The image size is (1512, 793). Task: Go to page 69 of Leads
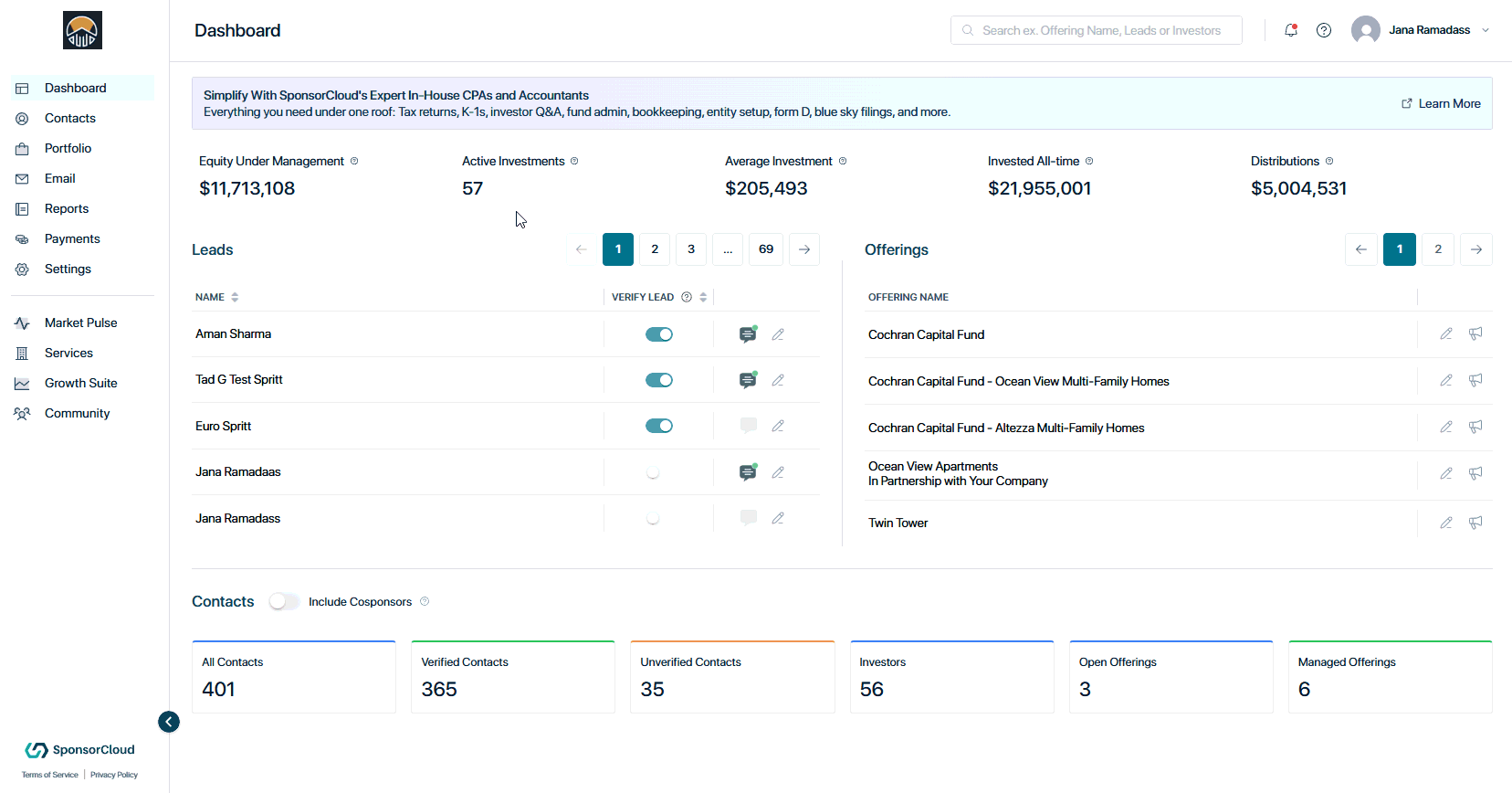[x=766, y=249]
